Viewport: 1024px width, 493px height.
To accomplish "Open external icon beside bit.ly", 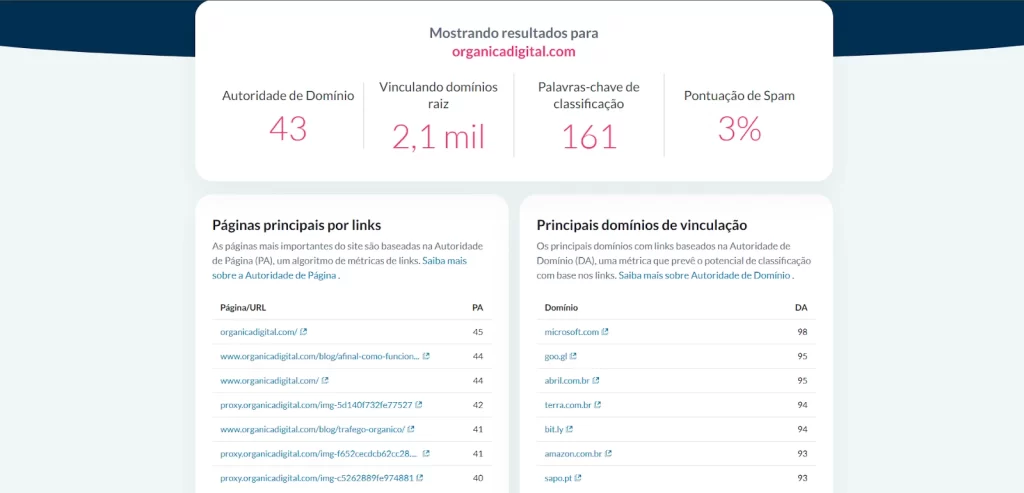I will click(569, 429).
